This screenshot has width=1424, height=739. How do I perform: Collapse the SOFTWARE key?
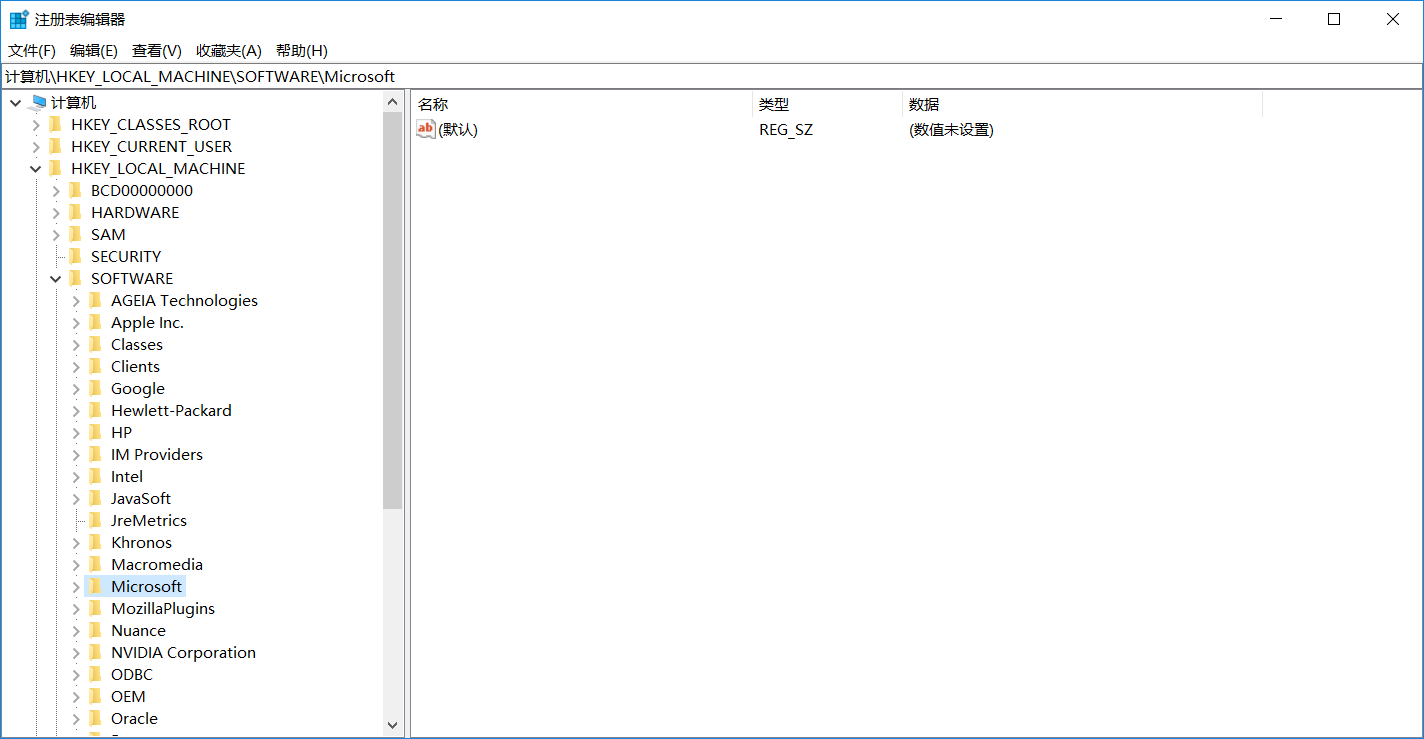pos(56,279)
